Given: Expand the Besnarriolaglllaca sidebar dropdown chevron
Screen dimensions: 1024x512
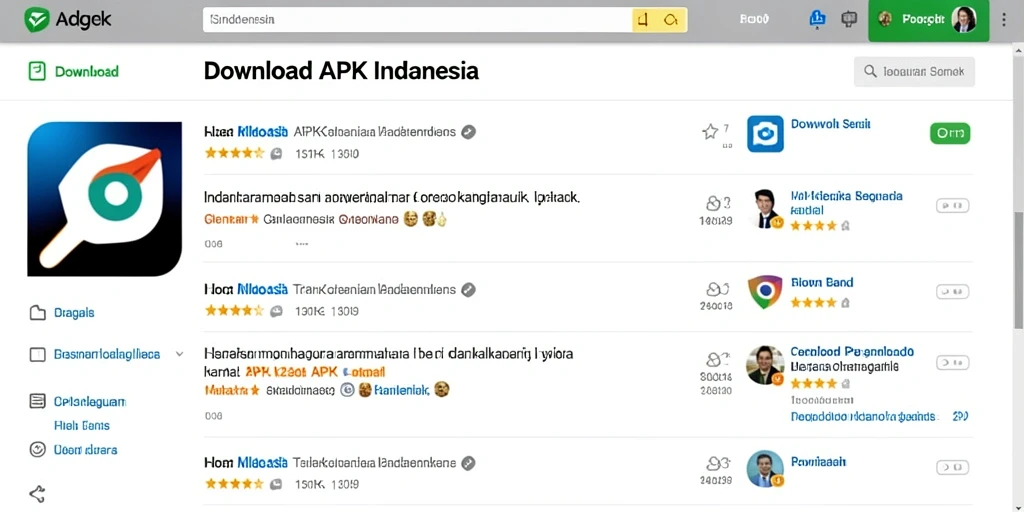Looking at the screenshot, I should 180,355.
